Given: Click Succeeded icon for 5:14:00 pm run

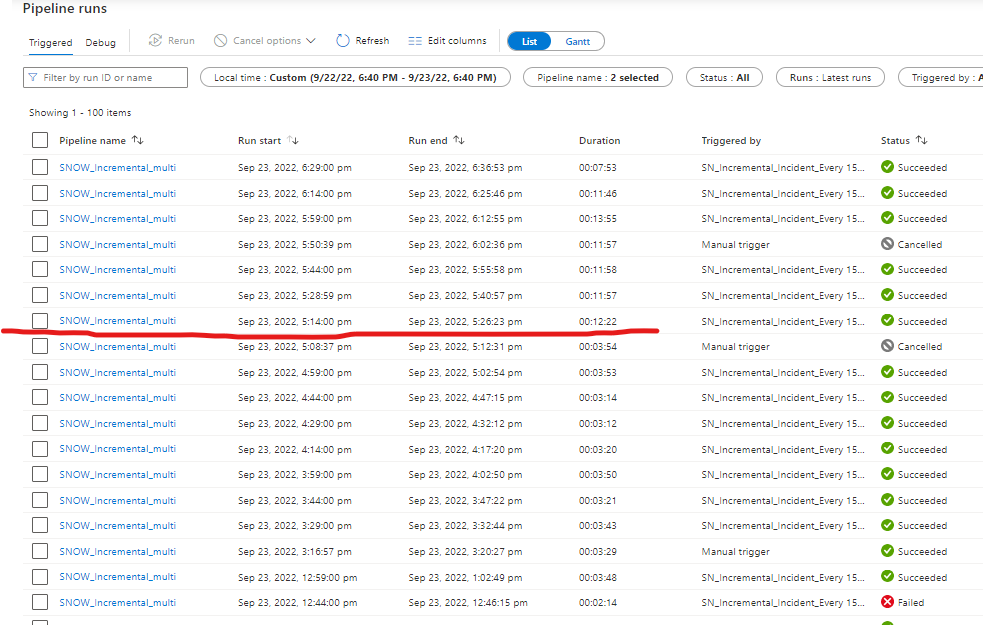Looking at the screenshot, I should (x=887, y=320).
